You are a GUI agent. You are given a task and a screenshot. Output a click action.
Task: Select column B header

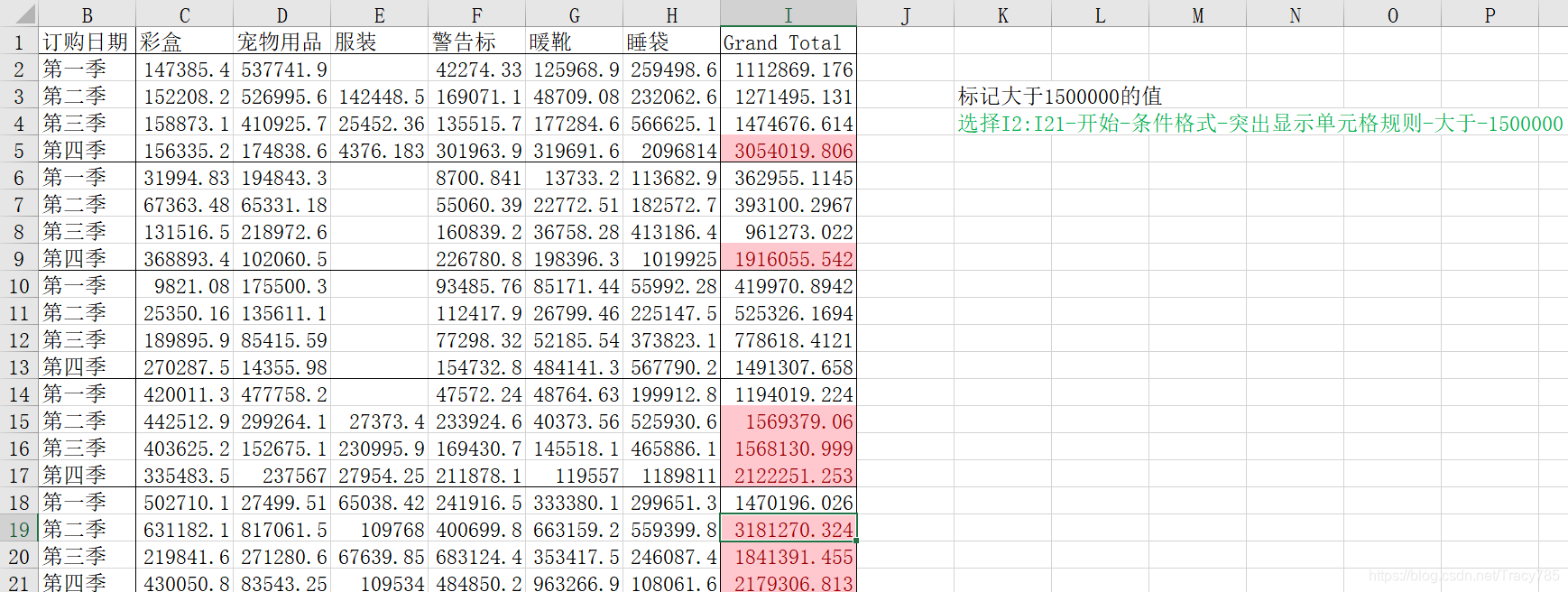coord(88,14)
